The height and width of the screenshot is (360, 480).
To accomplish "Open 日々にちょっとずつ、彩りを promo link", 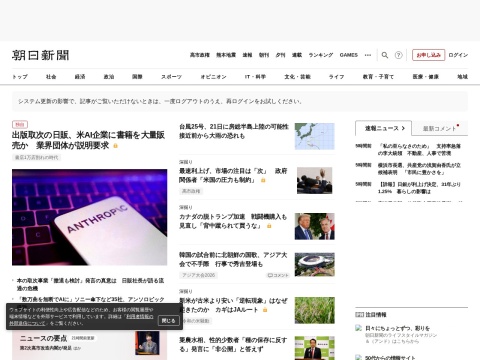I will (x=397, y=328).
